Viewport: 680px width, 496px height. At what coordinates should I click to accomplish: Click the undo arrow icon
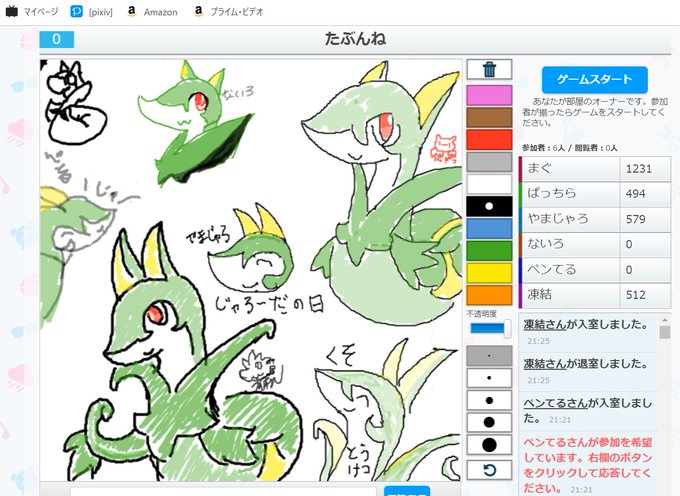[x=489, y=470]
